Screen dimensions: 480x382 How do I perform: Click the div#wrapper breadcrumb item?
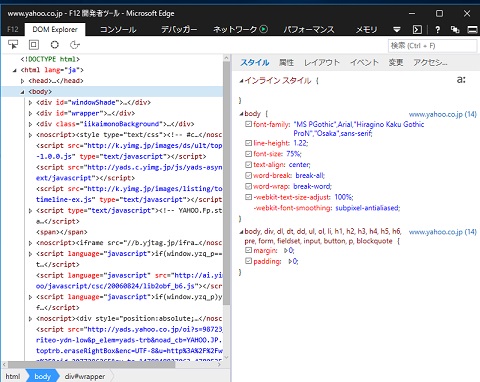pos(85,376)
